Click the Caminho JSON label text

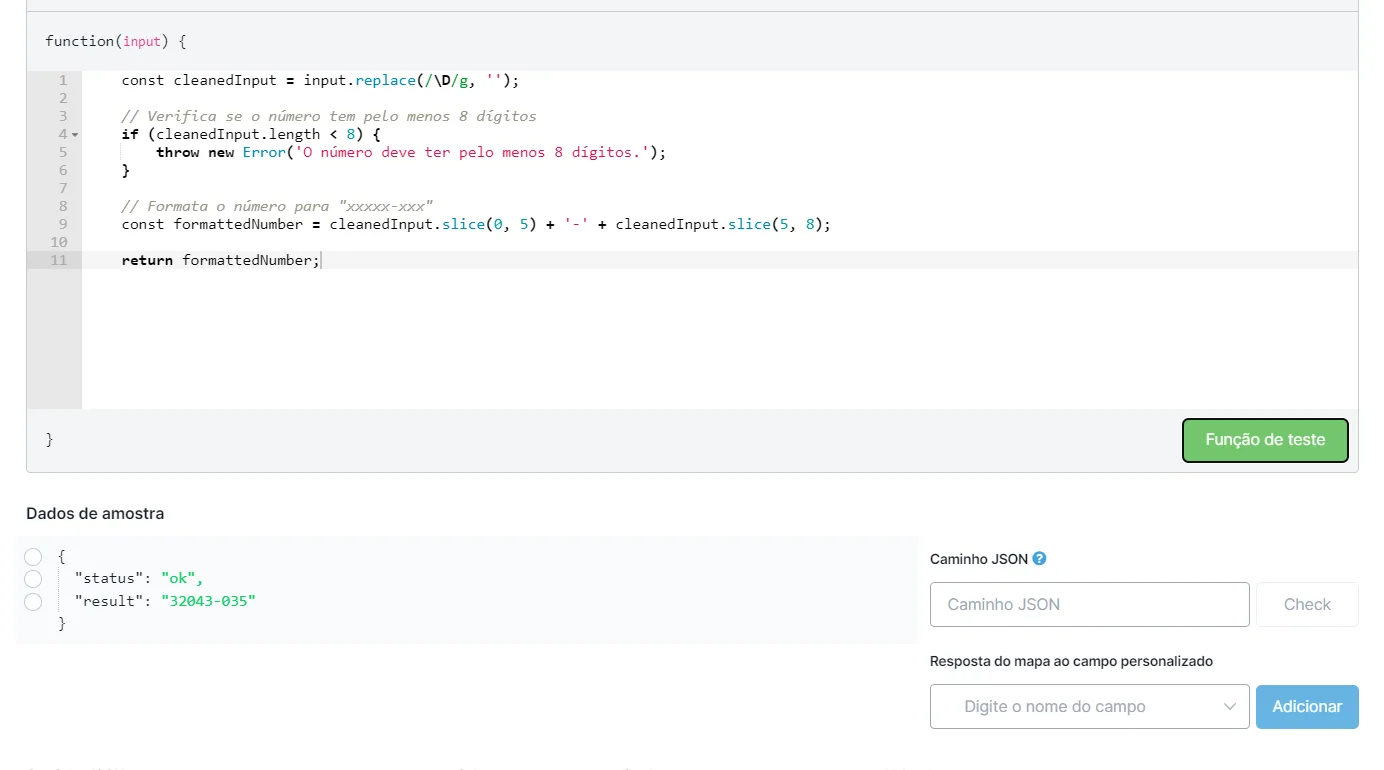[x=979, y=559]
